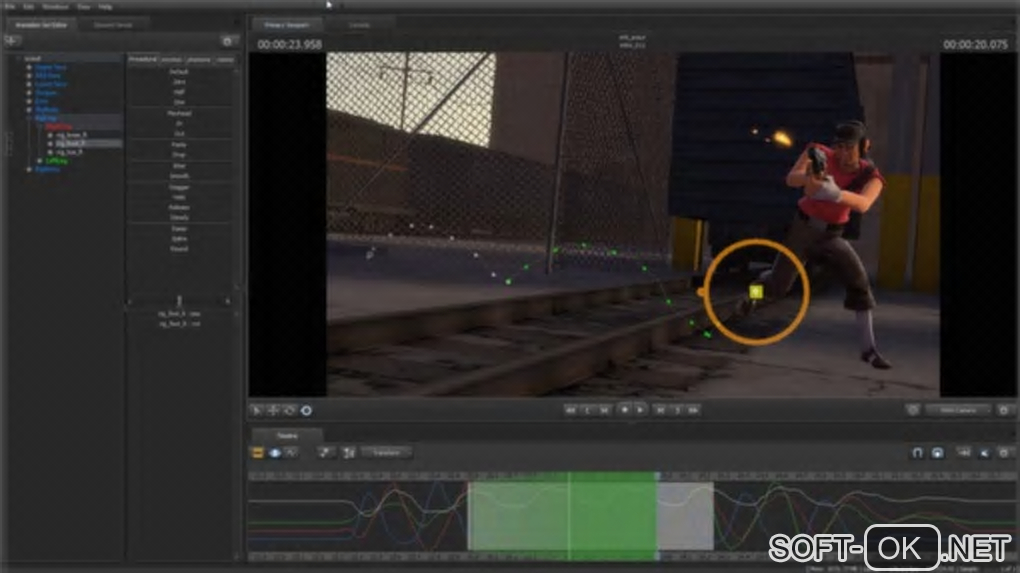Switch to the Motion Editor mode
This screenshot has width=1020, height=573.
275,453
